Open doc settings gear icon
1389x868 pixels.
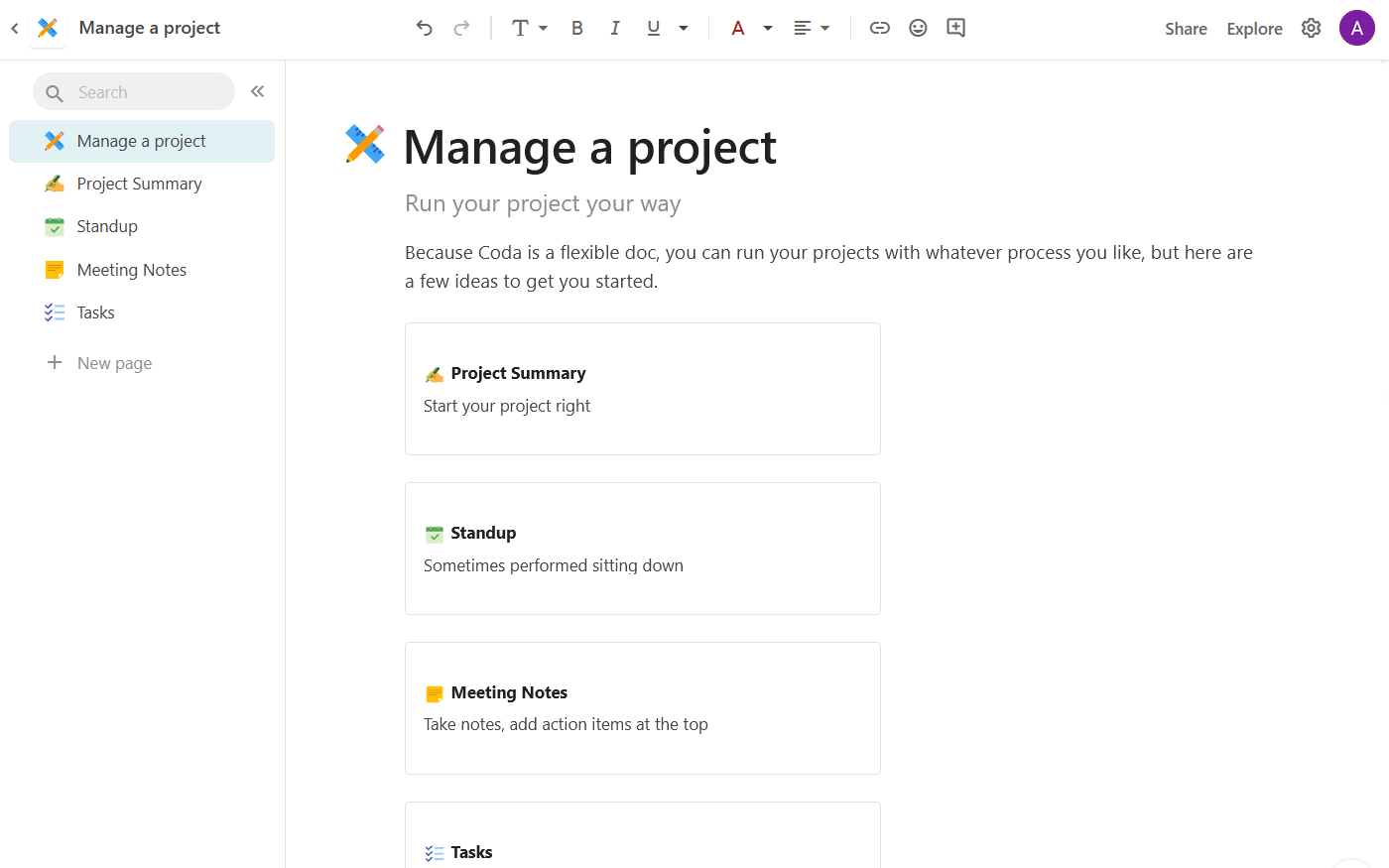(1311, 28)
